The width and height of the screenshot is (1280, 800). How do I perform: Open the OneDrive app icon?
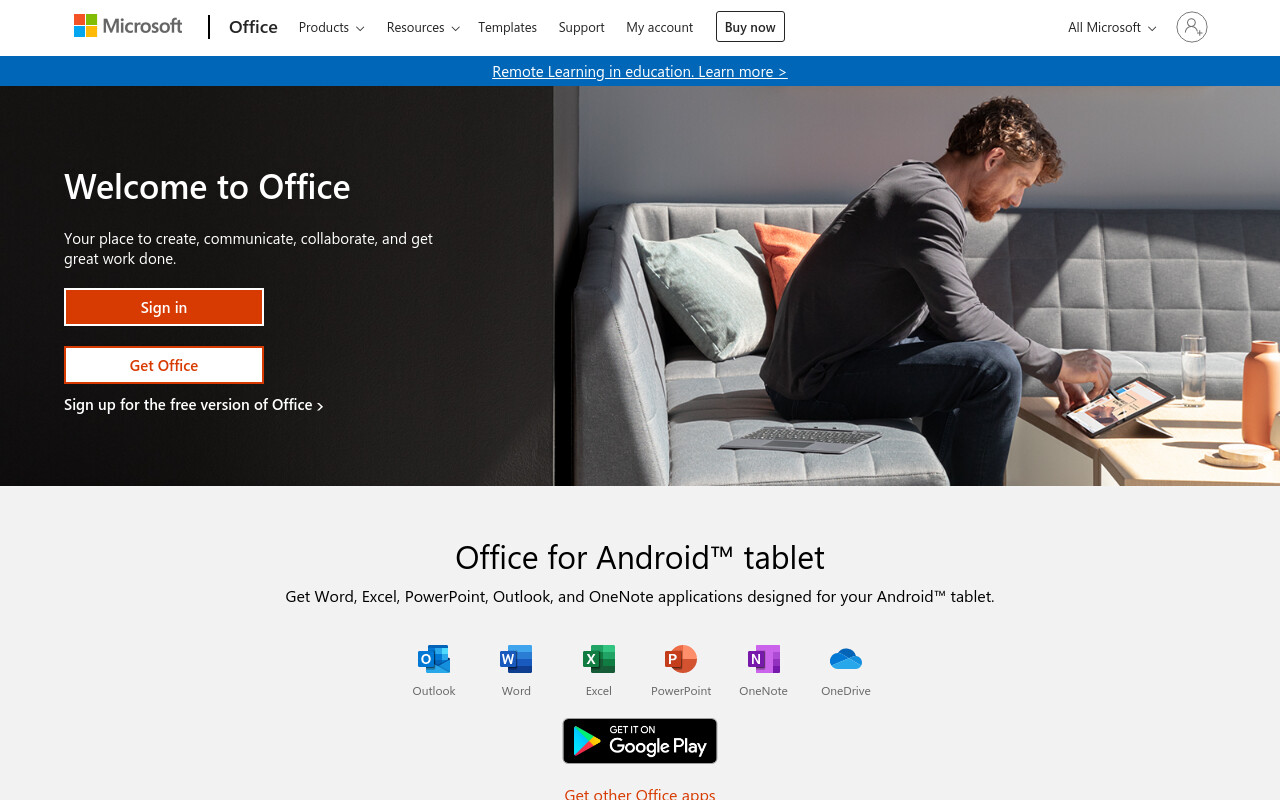[x=846, y=659]
